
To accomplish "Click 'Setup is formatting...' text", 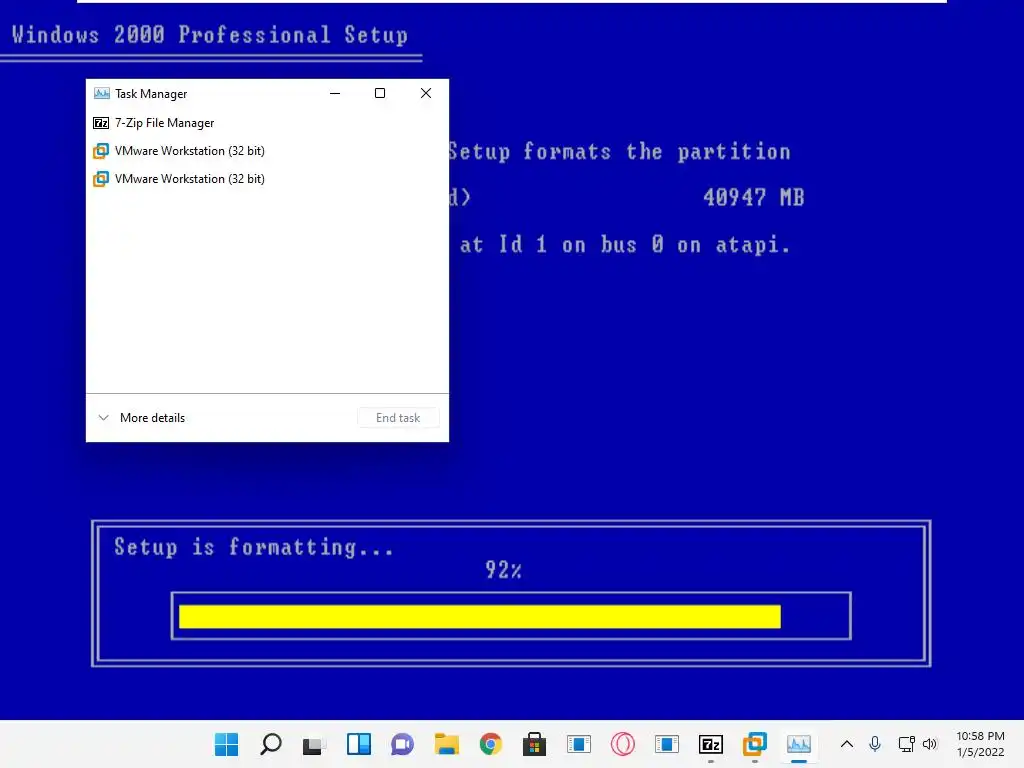I will [x=253, y=547].
